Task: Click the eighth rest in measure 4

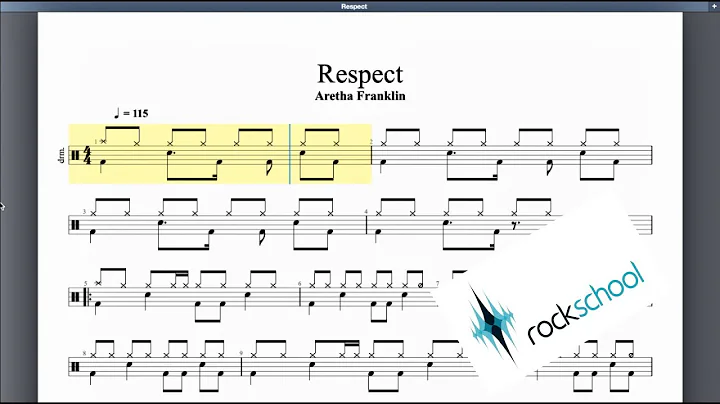Action: [x=516, y=226]
